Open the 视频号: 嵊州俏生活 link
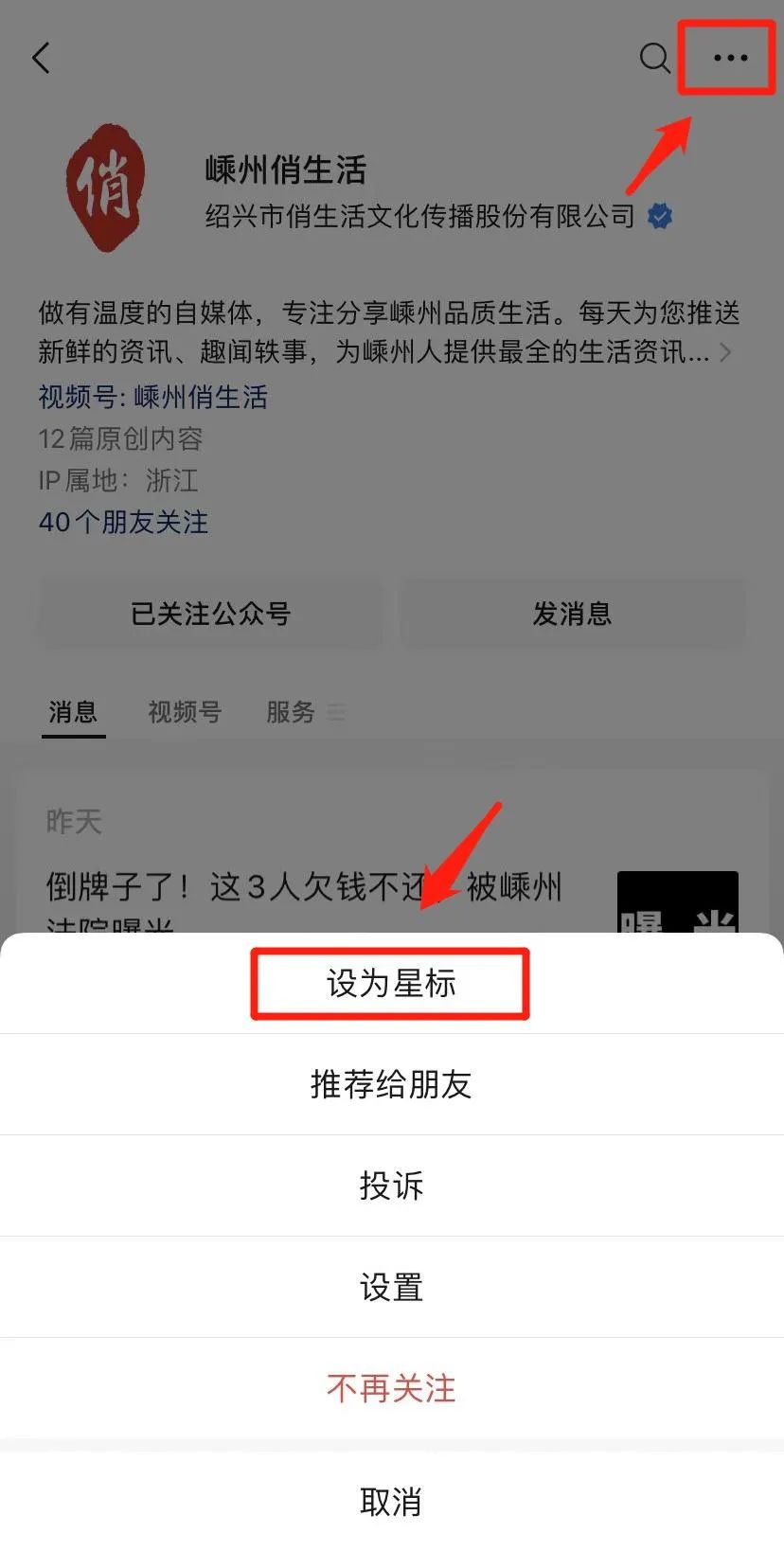Image resolution: width=784 pixels, height=1551 pixels. click(x=153, y=396)
